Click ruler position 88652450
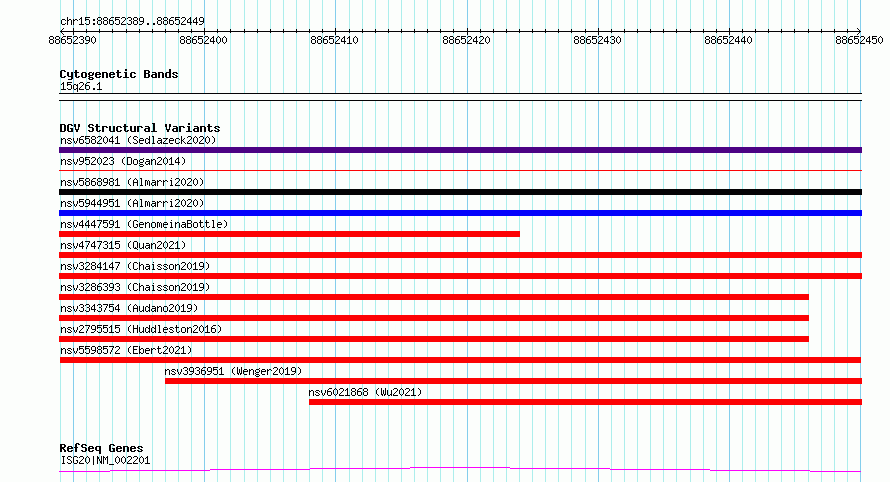The image size is (890, 482). tap(859, 40)
